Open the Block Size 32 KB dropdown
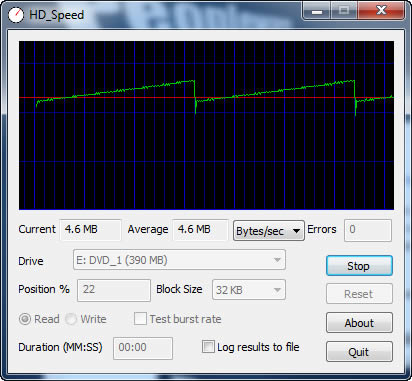The image size is (412, 381). click(x=249, y=289)
